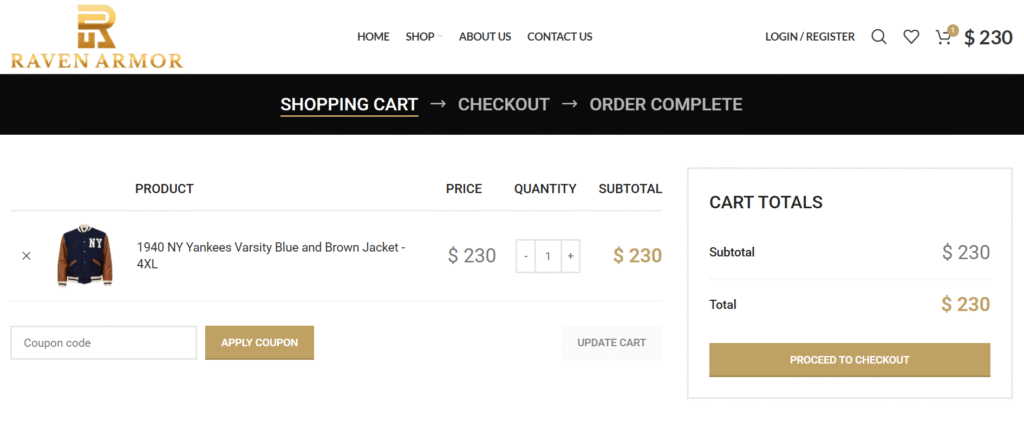Open the Contact Us page
Screen dimensions: 1024x442
pos(560,37)
